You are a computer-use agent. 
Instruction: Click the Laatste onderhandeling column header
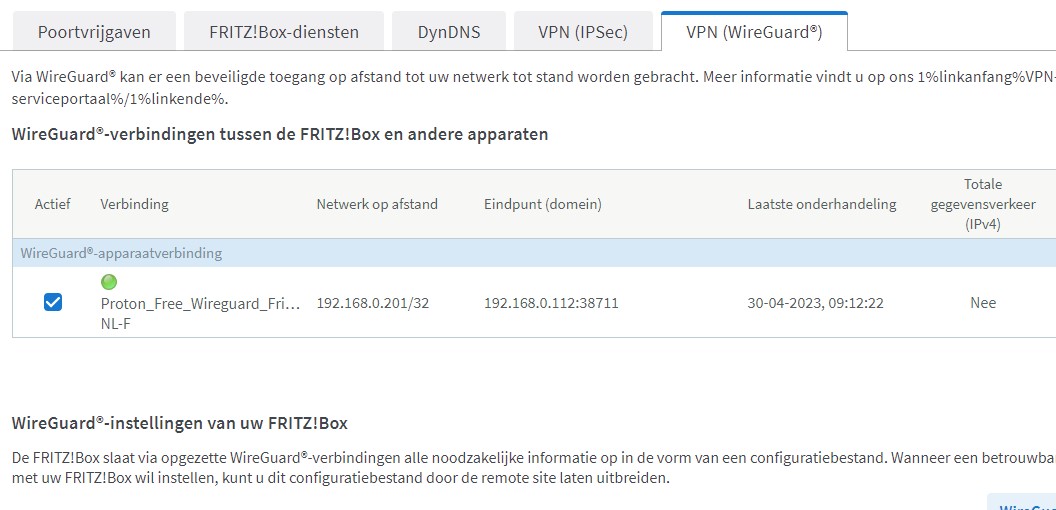click(822, 204)
